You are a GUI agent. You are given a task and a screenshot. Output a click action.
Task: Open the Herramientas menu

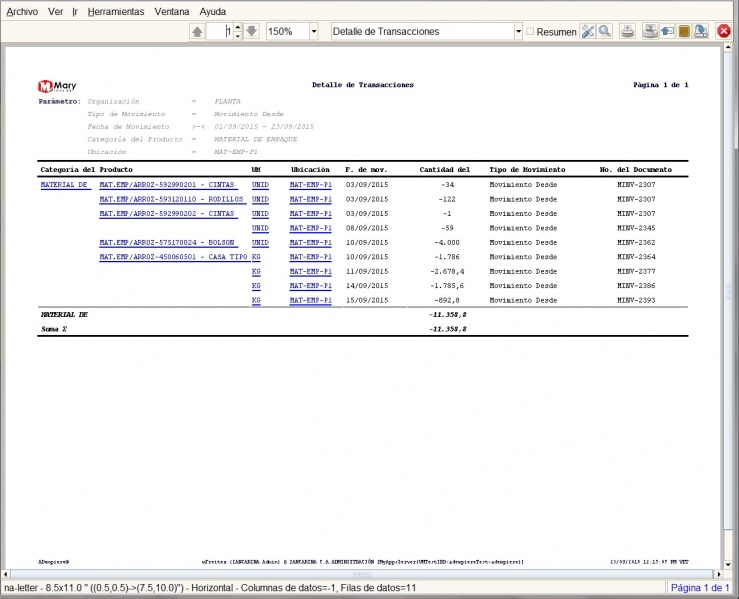coord(116,11)
